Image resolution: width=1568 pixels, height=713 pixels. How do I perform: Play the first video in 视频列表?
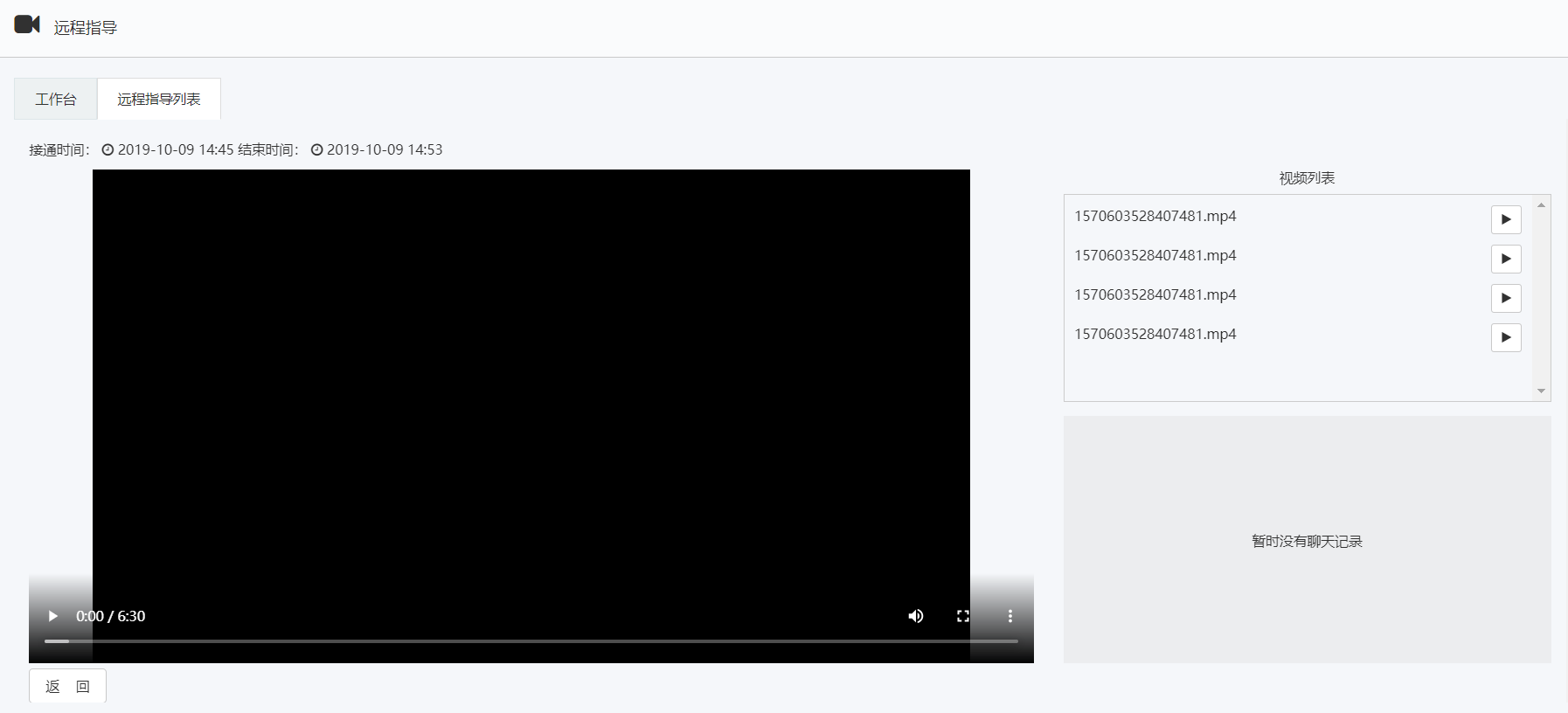(1505, 219)
